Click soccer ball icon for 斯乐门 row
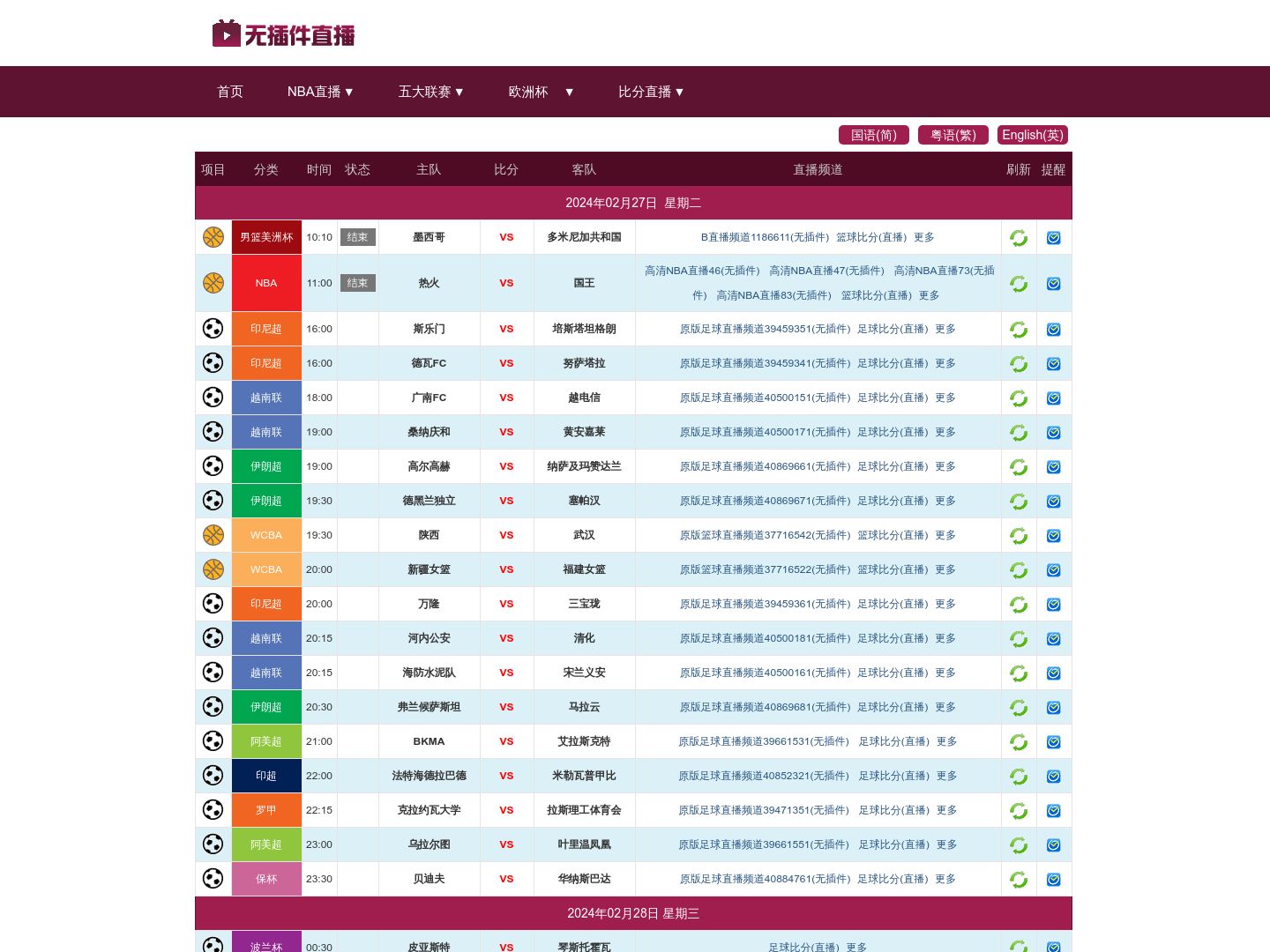Viewport: 1270px width, 952px height. pyautogui.click(x=213, y=329)
